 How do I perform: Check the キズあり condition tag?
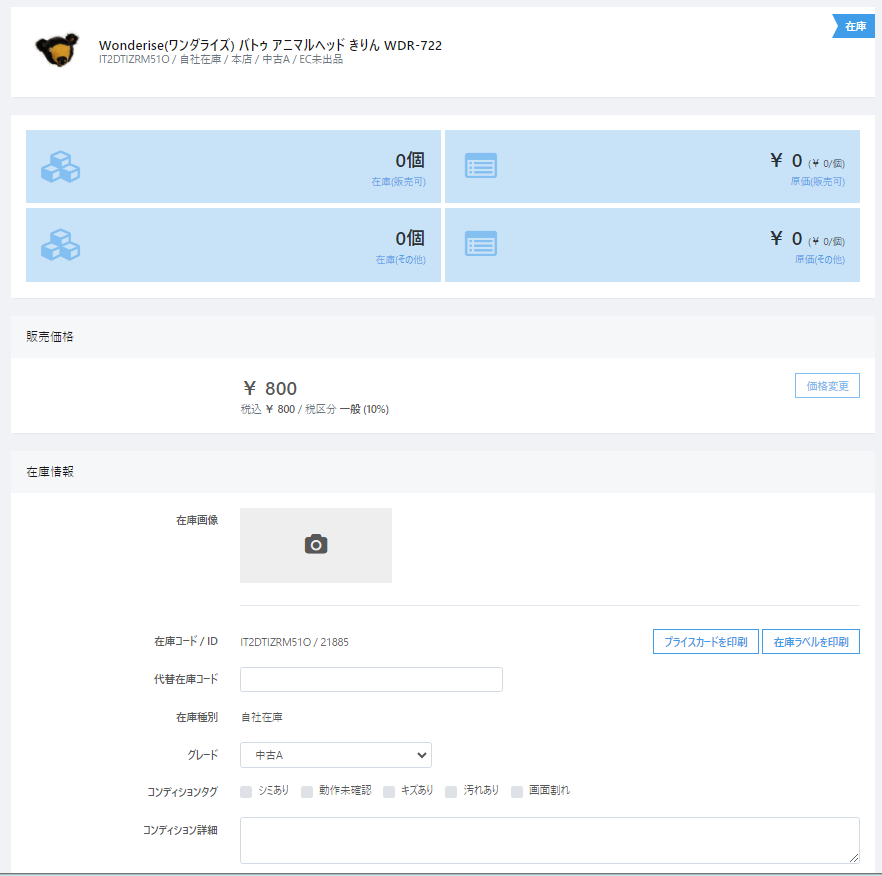[389, 792]
